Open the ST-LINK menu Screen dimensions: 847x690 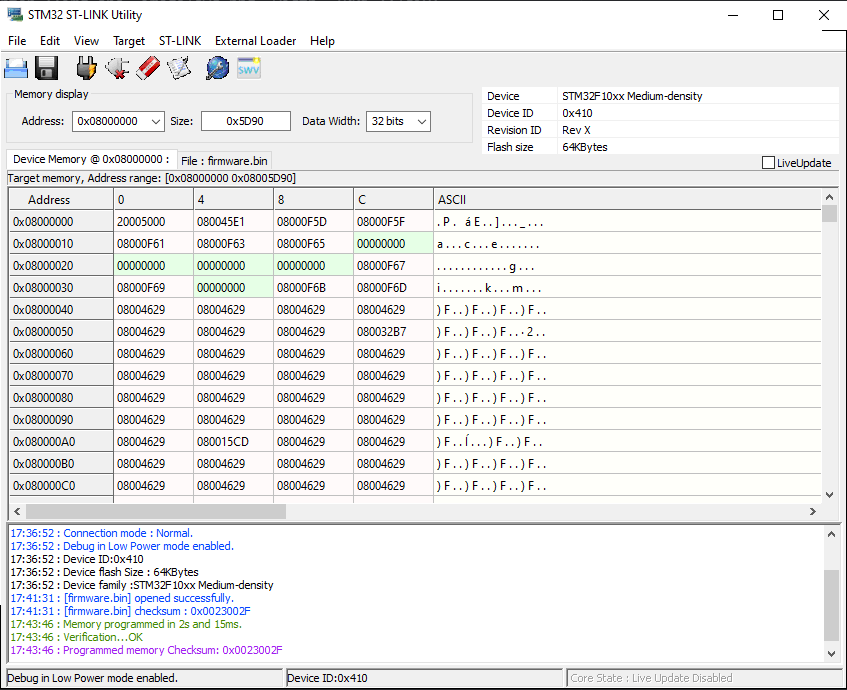click(180, 41)
